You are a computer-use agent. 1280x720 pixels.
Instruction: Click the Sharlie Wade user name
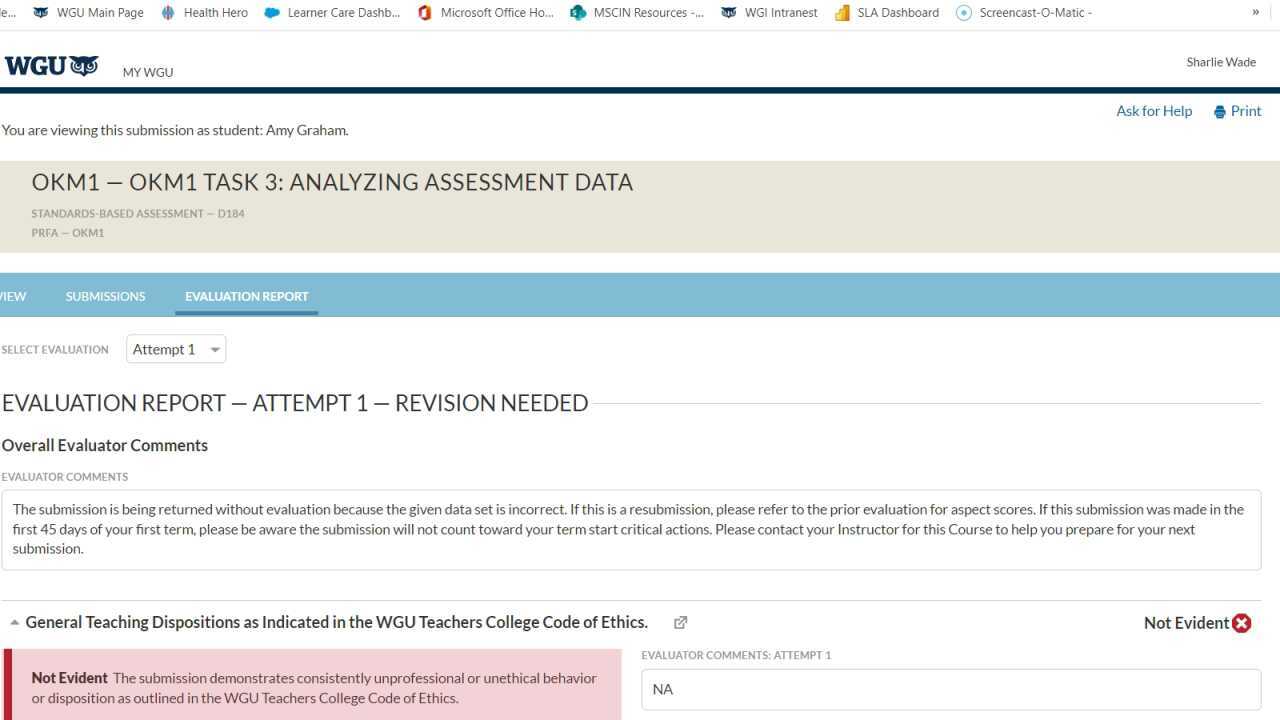pos(1221,62)
